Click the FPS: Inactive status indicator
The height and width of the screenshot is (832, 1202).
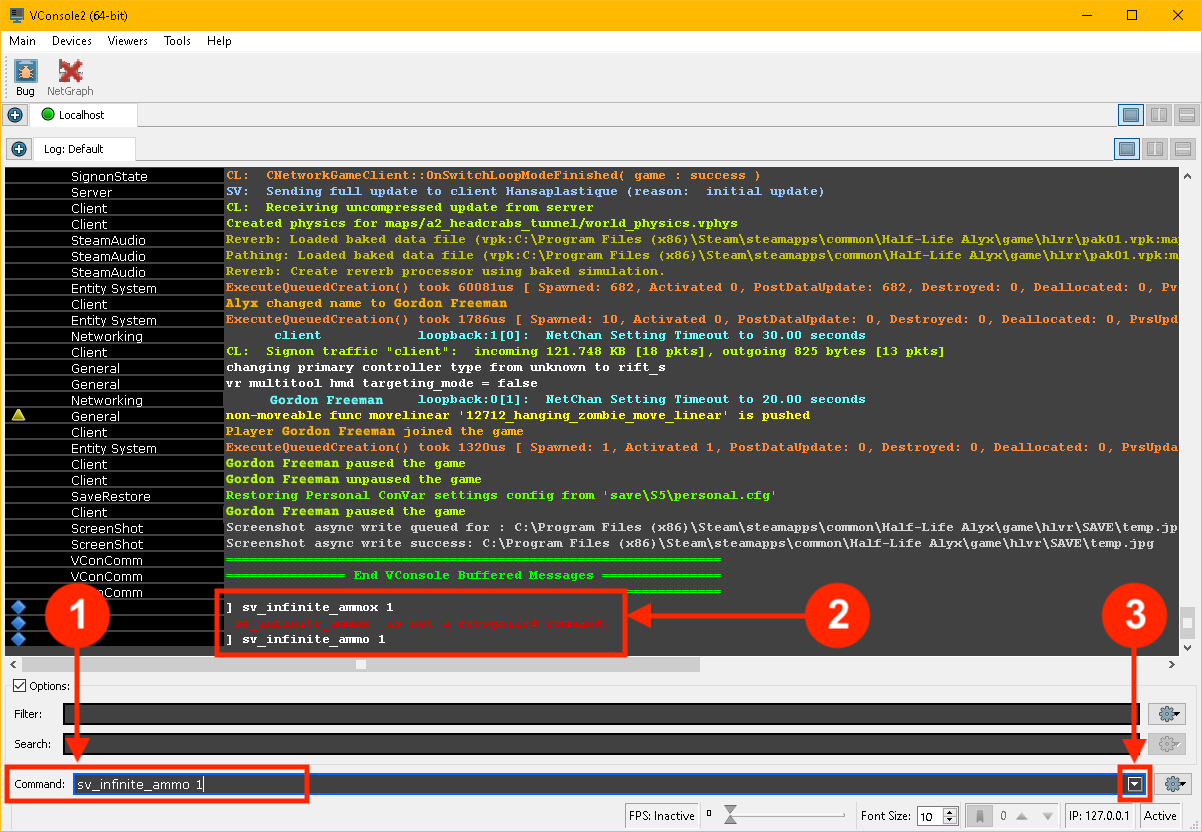coord(661,816)
